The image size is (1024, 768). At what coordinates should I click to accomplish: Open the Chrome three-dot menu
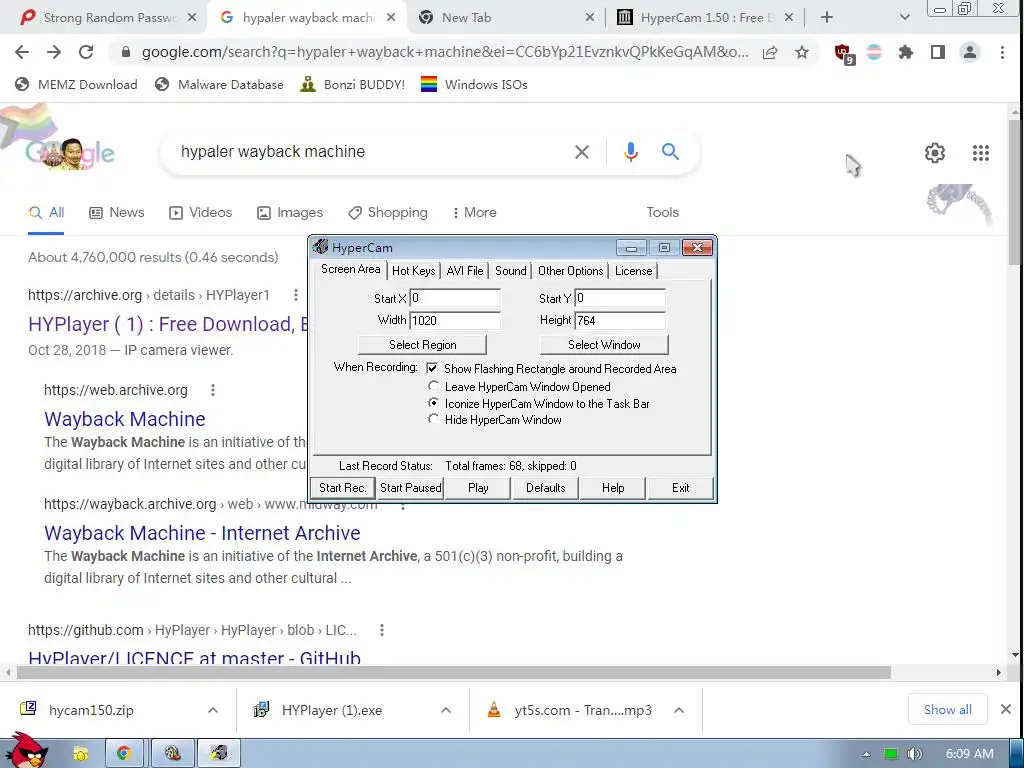coord(1002,52)
